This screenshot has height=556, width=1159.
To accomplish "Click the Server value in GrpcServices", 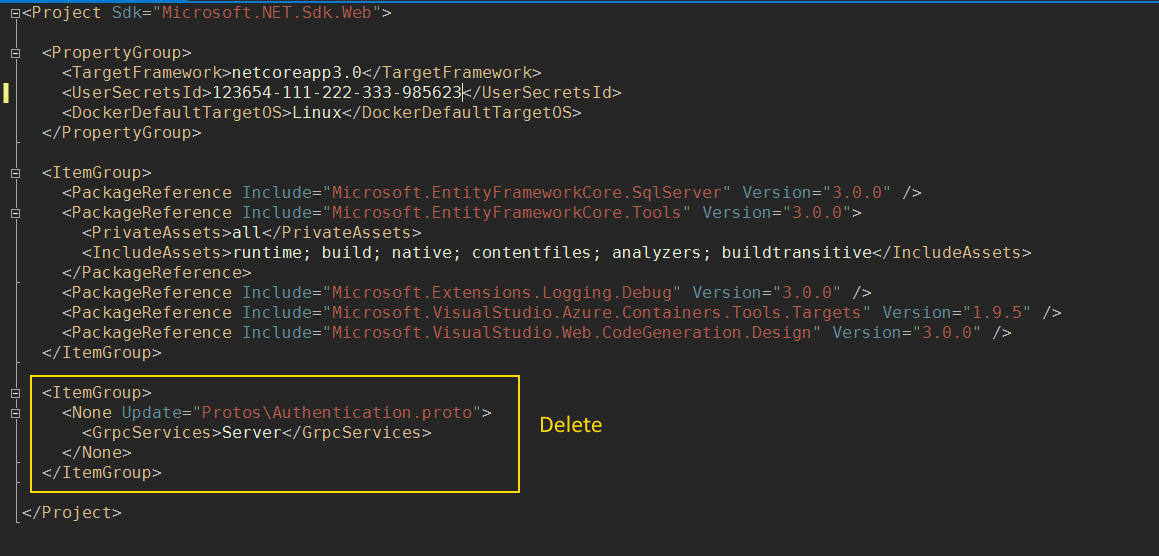I will pyautogui.click(x=251, y=432).
